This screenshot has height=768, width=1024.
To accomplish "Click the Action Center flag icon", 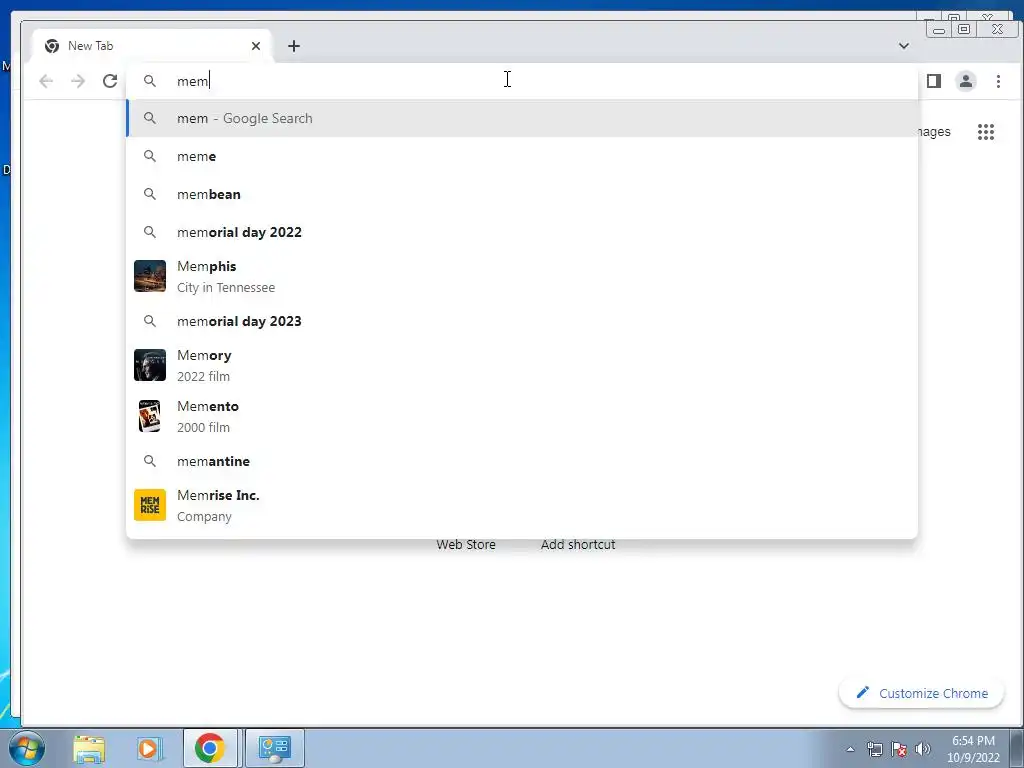I will pos(899,749).
